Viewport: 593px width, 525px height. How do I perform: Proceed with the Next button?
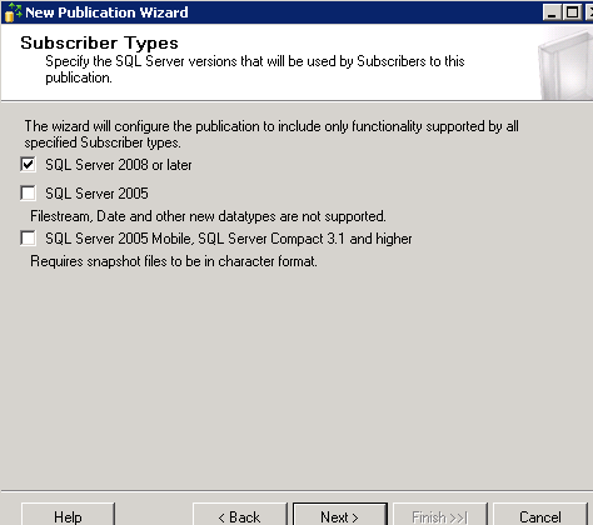340,516
